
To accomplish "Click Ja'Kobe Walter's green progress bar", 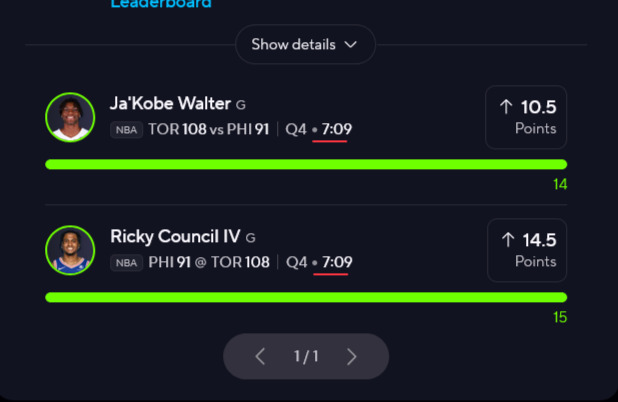I will pyautogui.click(x=306, y=164).
